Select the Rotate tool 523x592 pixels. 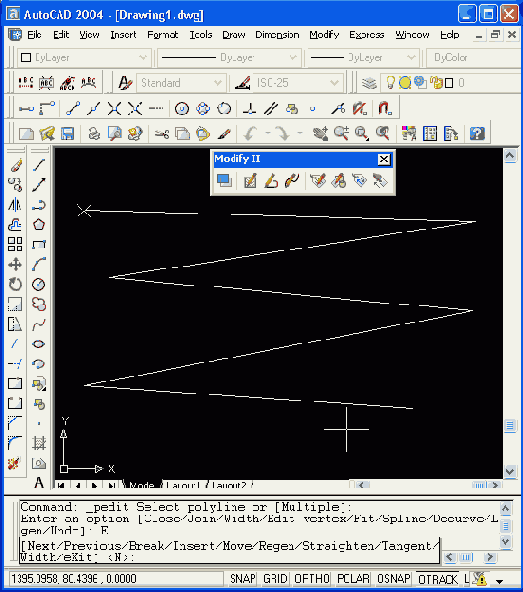[x=15, y=284]
